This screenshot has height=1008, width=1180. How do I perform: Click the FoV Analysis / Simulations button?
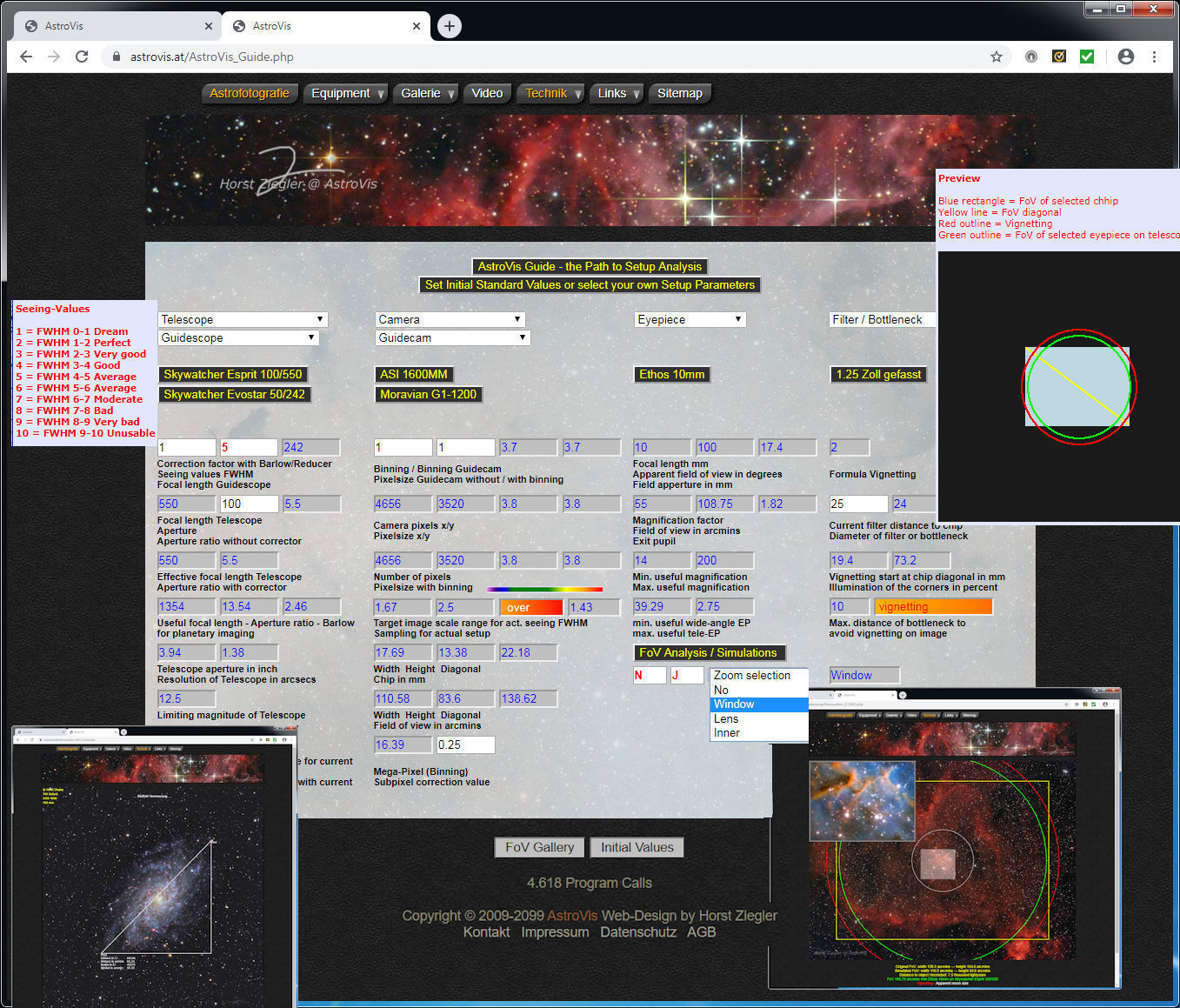click(x=708, y=652)
